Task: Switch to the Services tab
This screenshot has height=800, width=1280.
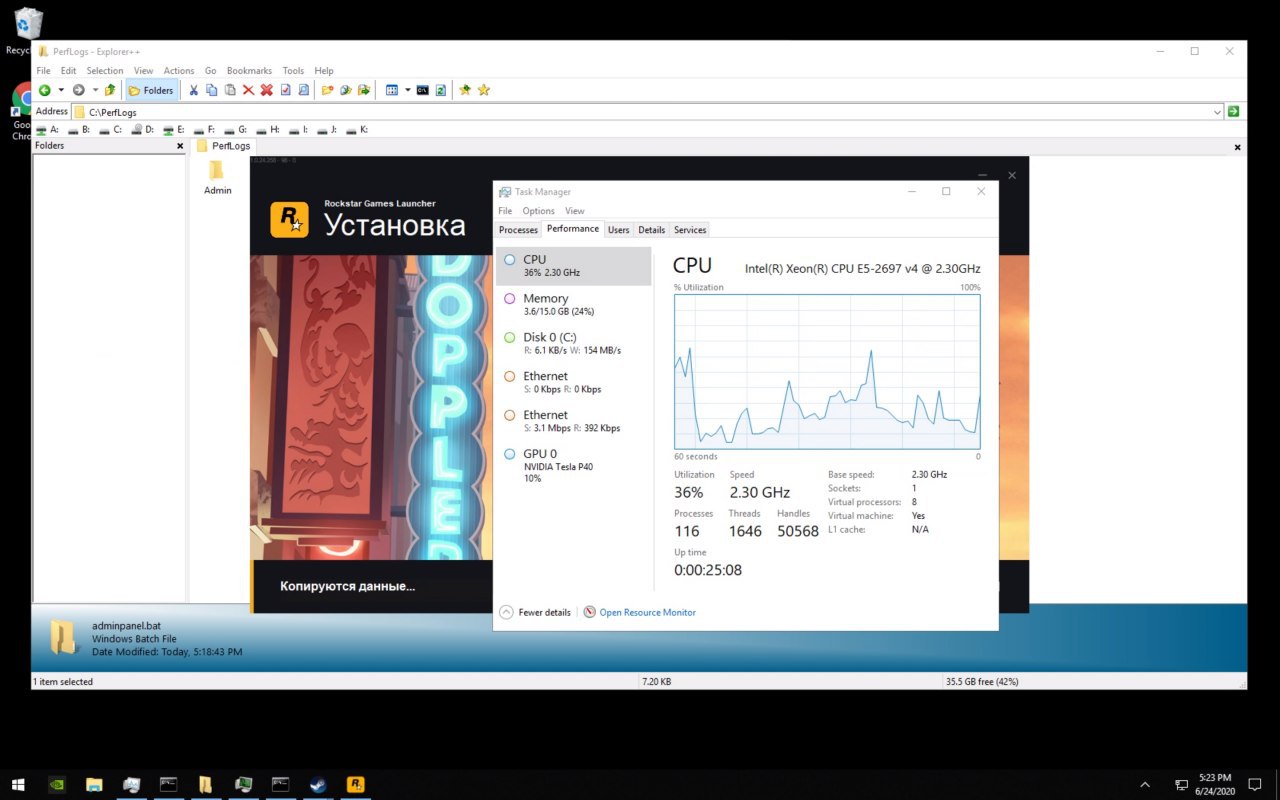Action: coord(690,230)
